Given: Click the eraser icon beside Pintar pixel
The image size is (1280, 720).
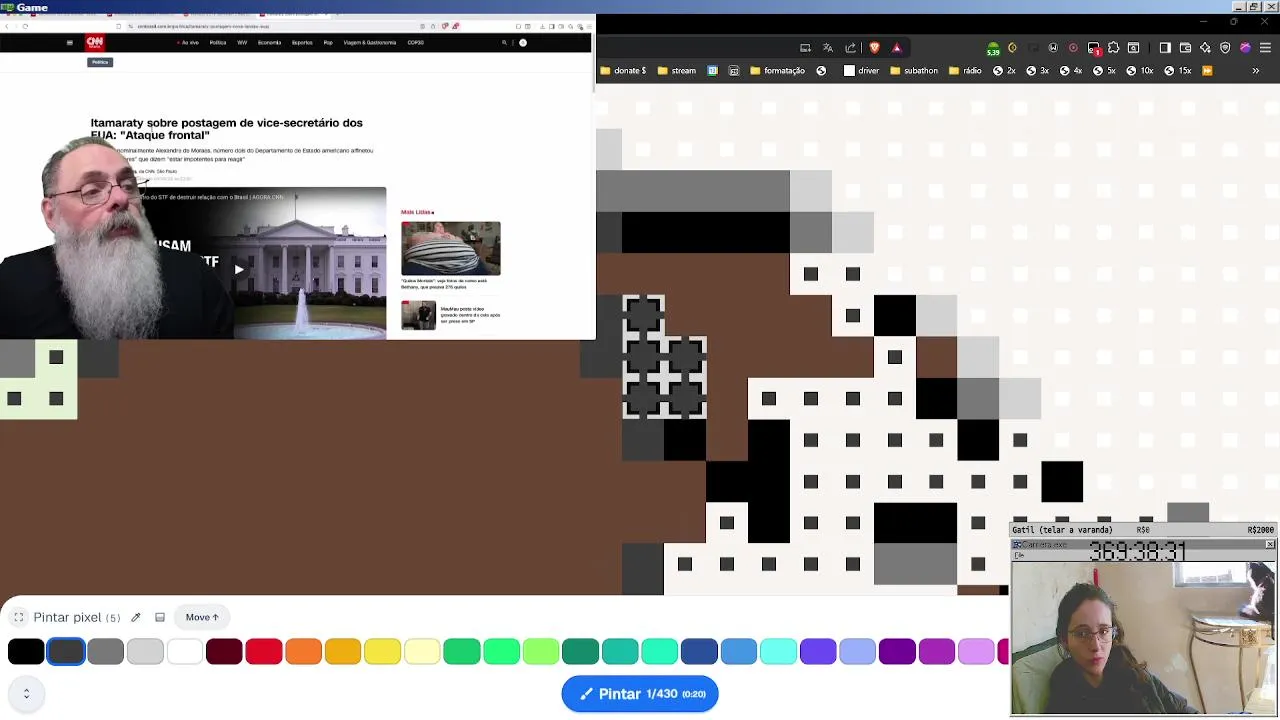Looking at the screenshot, I should coord(160,617).
